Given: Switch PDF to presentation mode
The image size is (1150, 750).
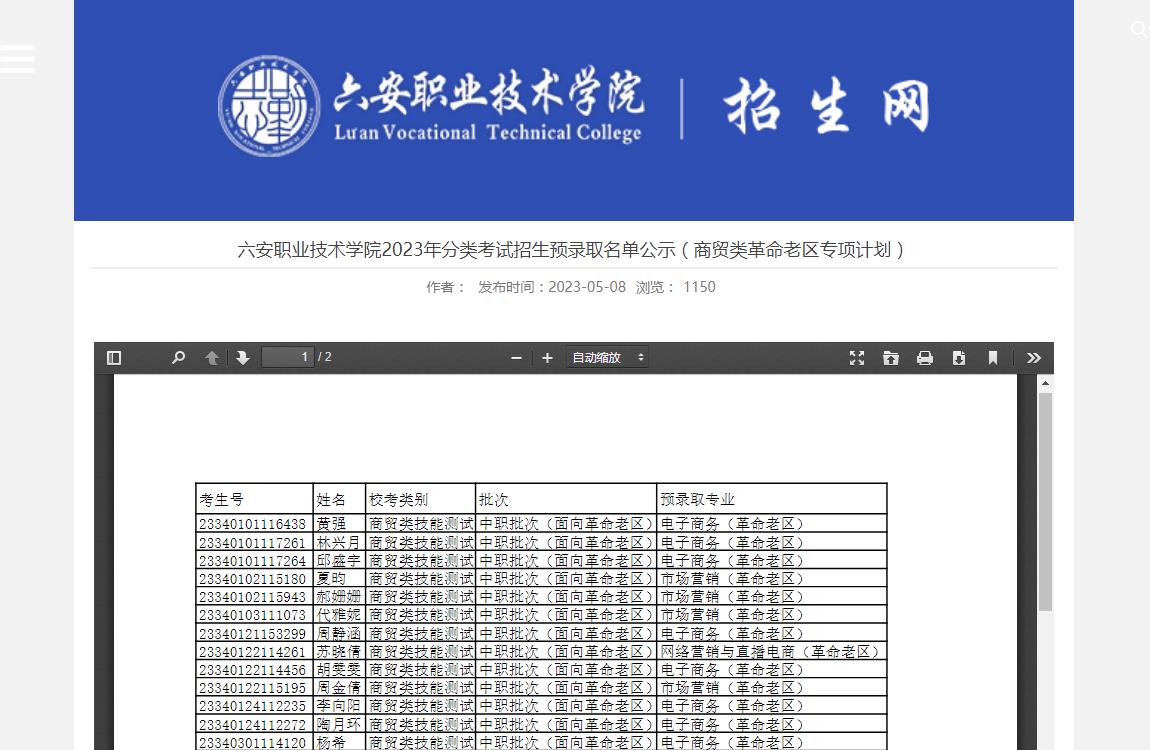Looking at the screenshot, I should [857, 358].
